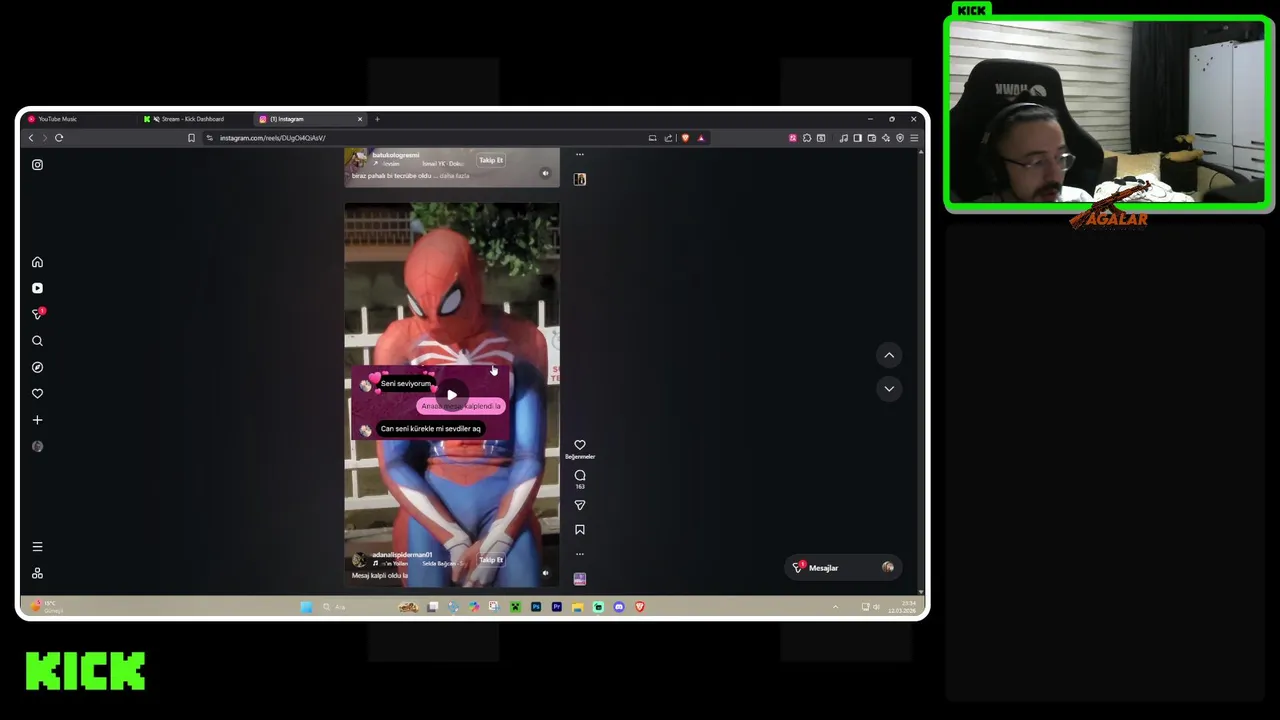The height and width of the screenshot is (720, 1280).
Task: Switch to Stream - Kick Dashboard tab
Action: pos(192,119)
